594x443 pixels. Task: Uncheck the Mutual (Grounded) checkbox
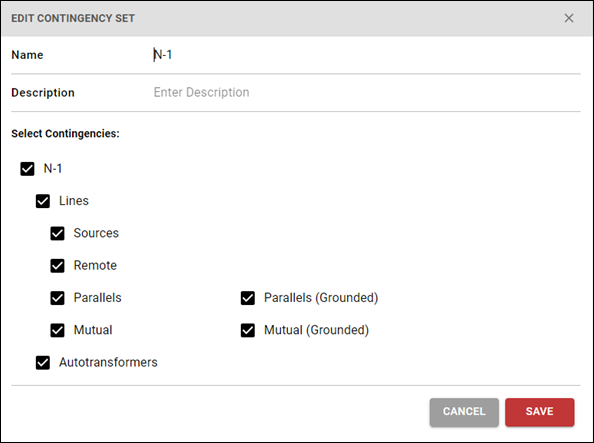click(248, 330)
